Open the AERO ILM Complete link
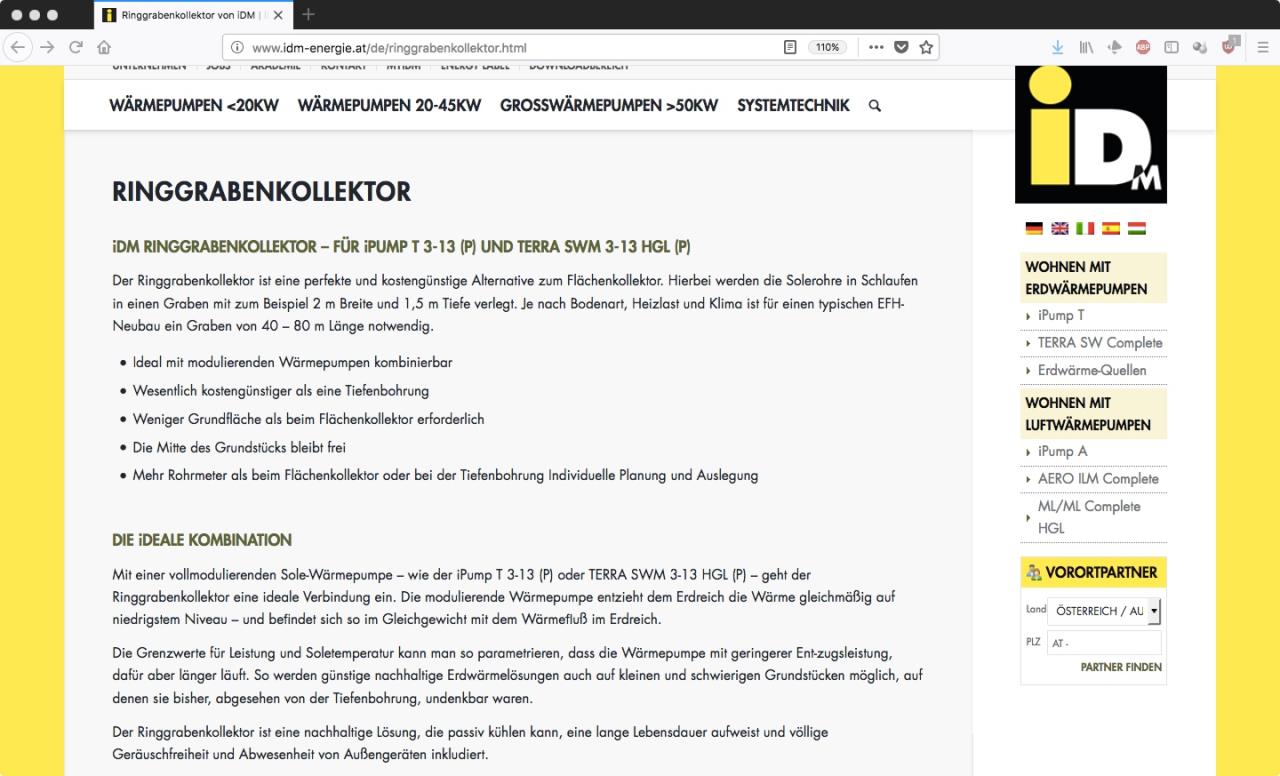The height and width of the screenshot is (776, 1280). coord(1098,479)
